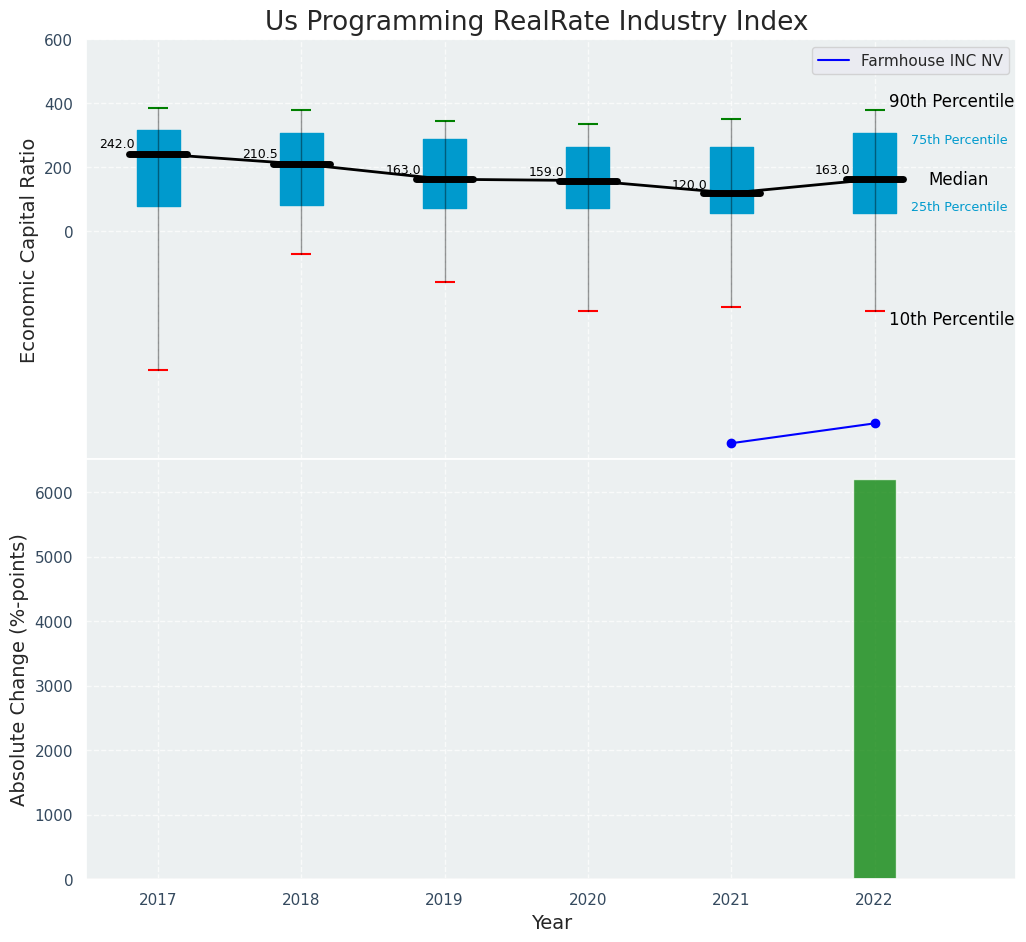The height and width of the screenshot is (942, 1026).
Task: Click the chart title text
Action: [536, 22]
